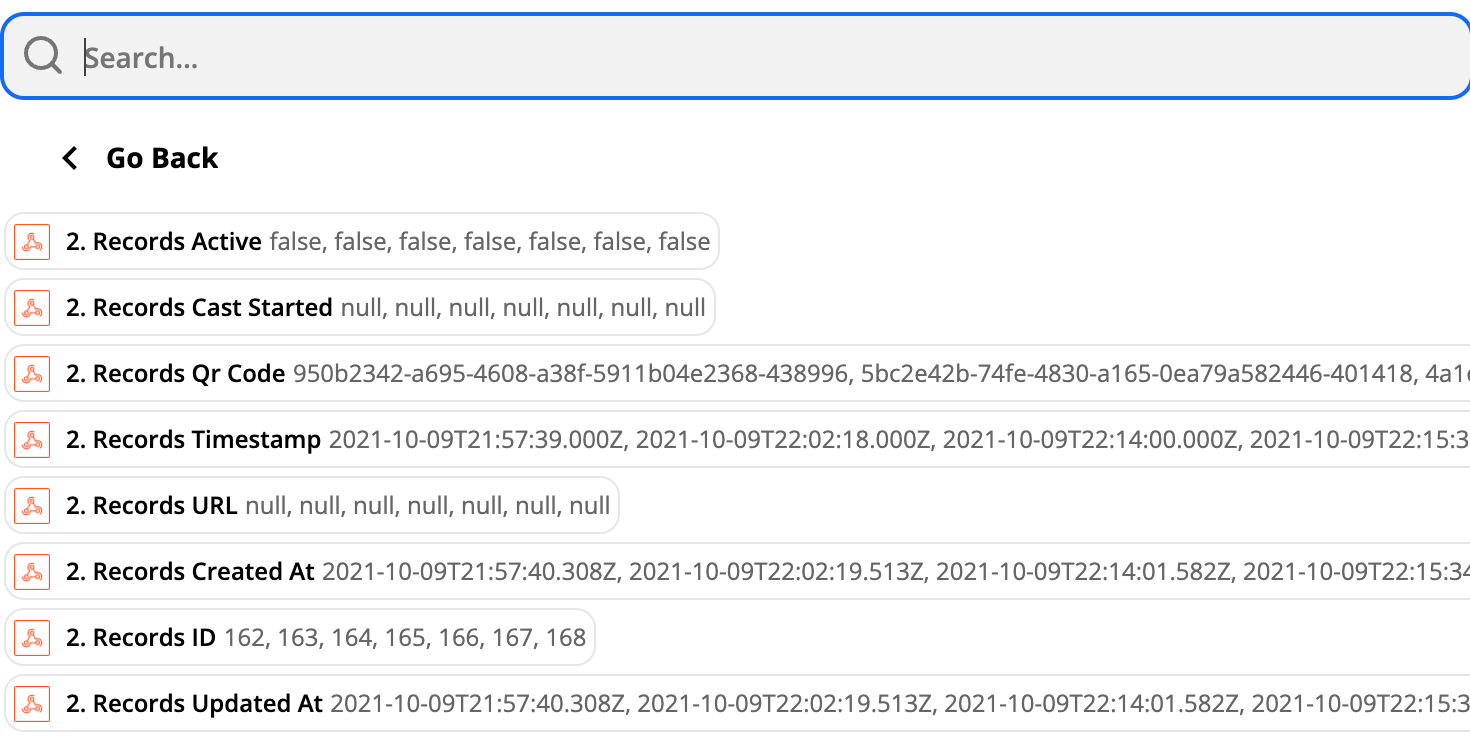The width and height of the screenshot is (1470, 736).
Task: Click webhook icon beside Records Updated At
Action: tap(33, 704)
